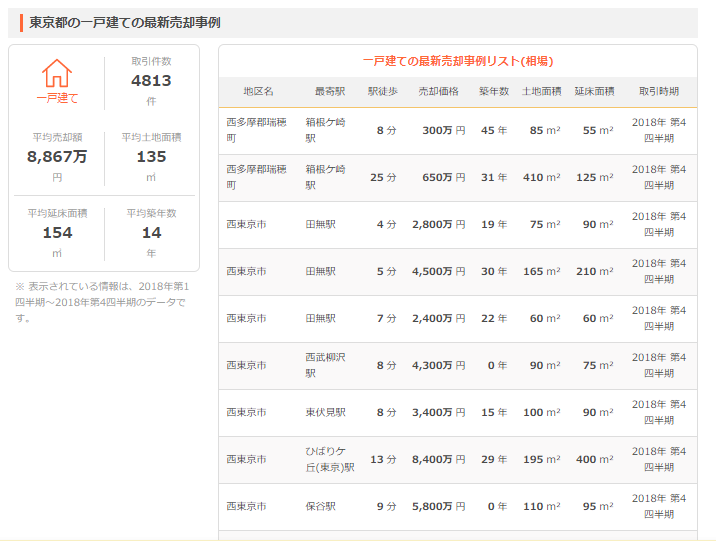Viewport: 716px width, 541px height.
Task: Click the 地区名 column header
Action: pyautogui.click(x=258, y=91)
